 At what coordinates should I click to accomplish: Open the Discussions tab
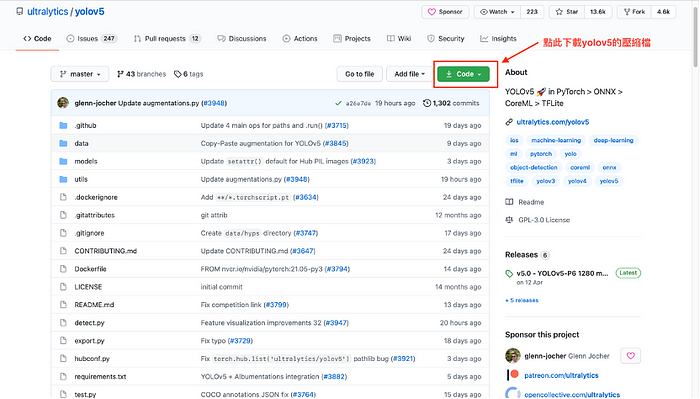point(242,39)
